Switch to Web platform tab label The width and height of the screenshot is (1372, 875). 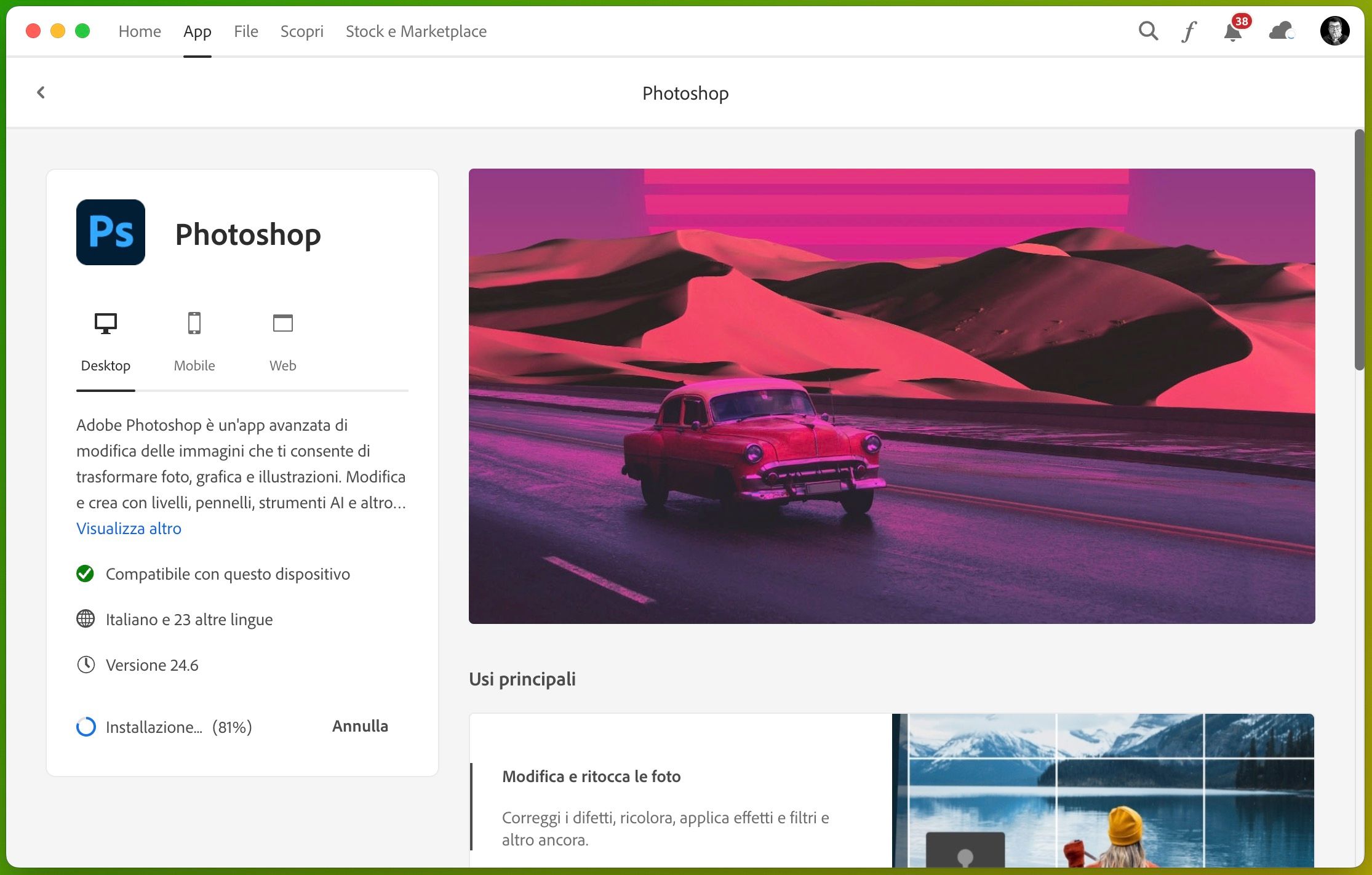click(283, 366)
